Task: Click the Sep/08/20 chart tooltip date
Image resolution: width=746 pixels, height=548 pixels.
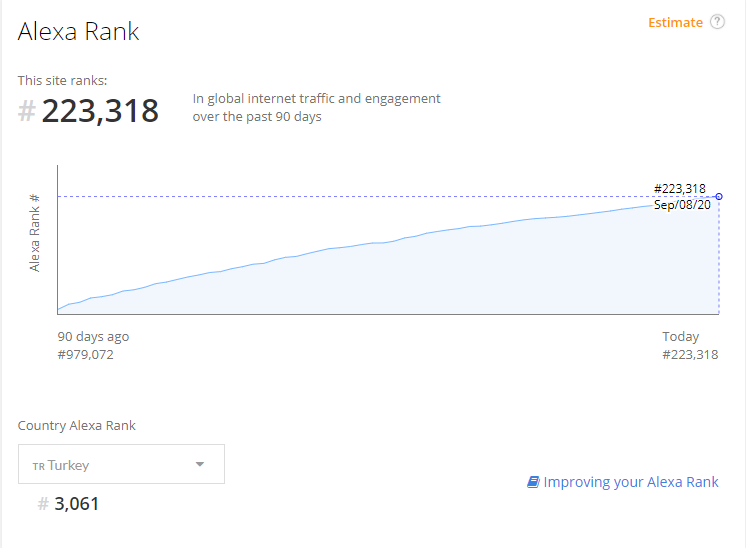Action: click(x=682, y=205)
